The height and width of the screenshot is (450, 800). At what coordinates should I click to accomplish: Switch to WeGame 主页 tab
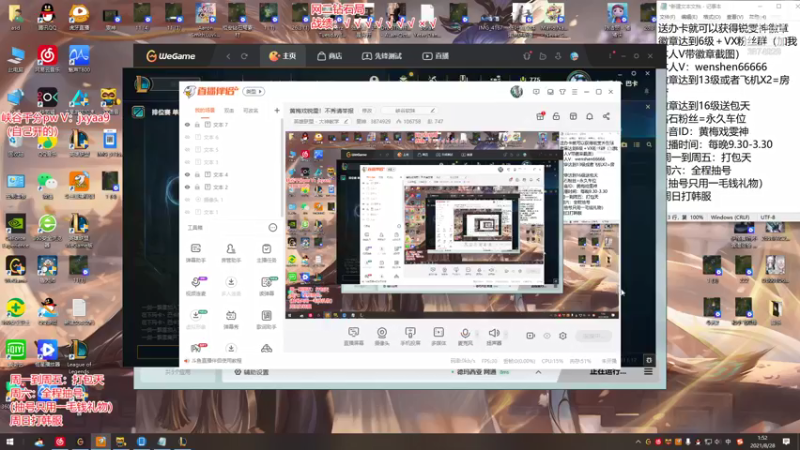point(282,56)
